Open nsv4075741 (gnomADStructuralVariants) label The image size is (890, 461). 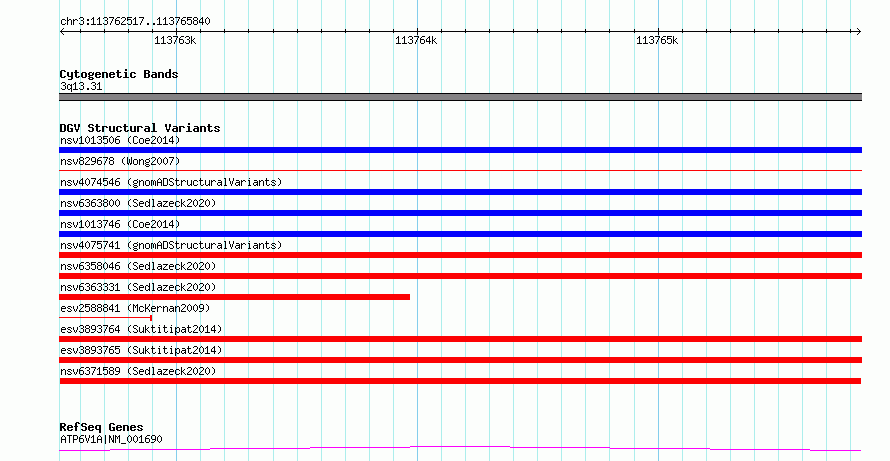(171, 245)
